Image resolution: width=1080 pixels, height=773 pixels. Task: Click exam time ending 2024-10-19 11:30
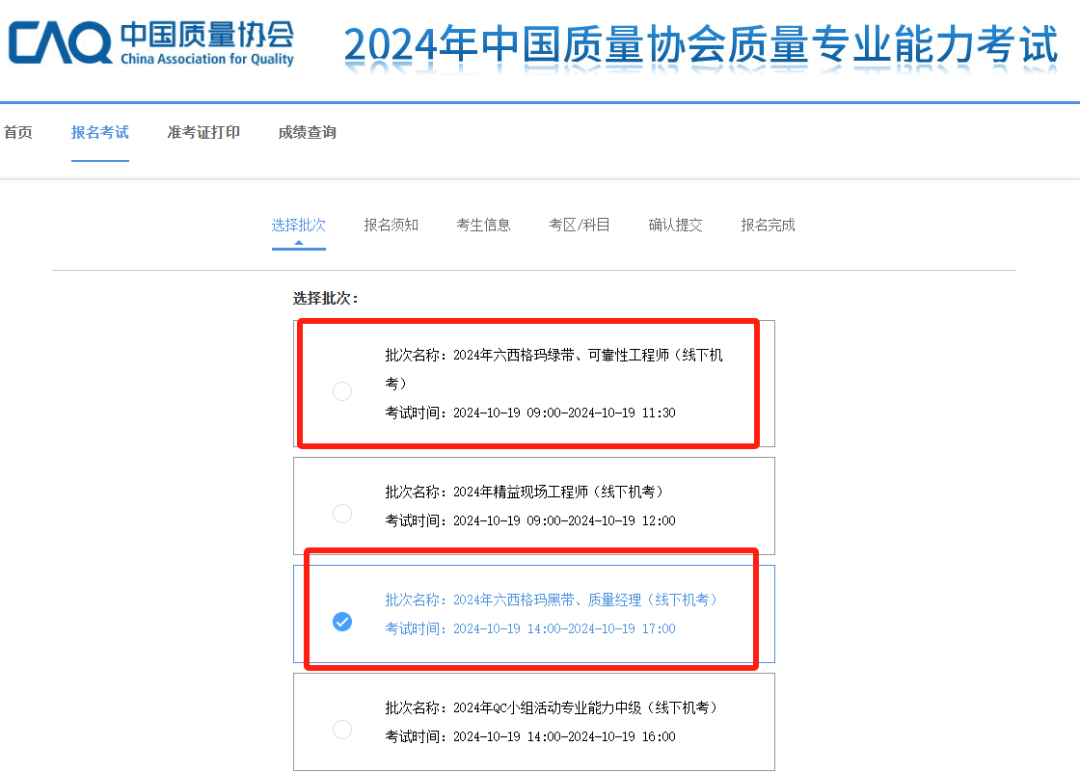[x=530, y=413]
